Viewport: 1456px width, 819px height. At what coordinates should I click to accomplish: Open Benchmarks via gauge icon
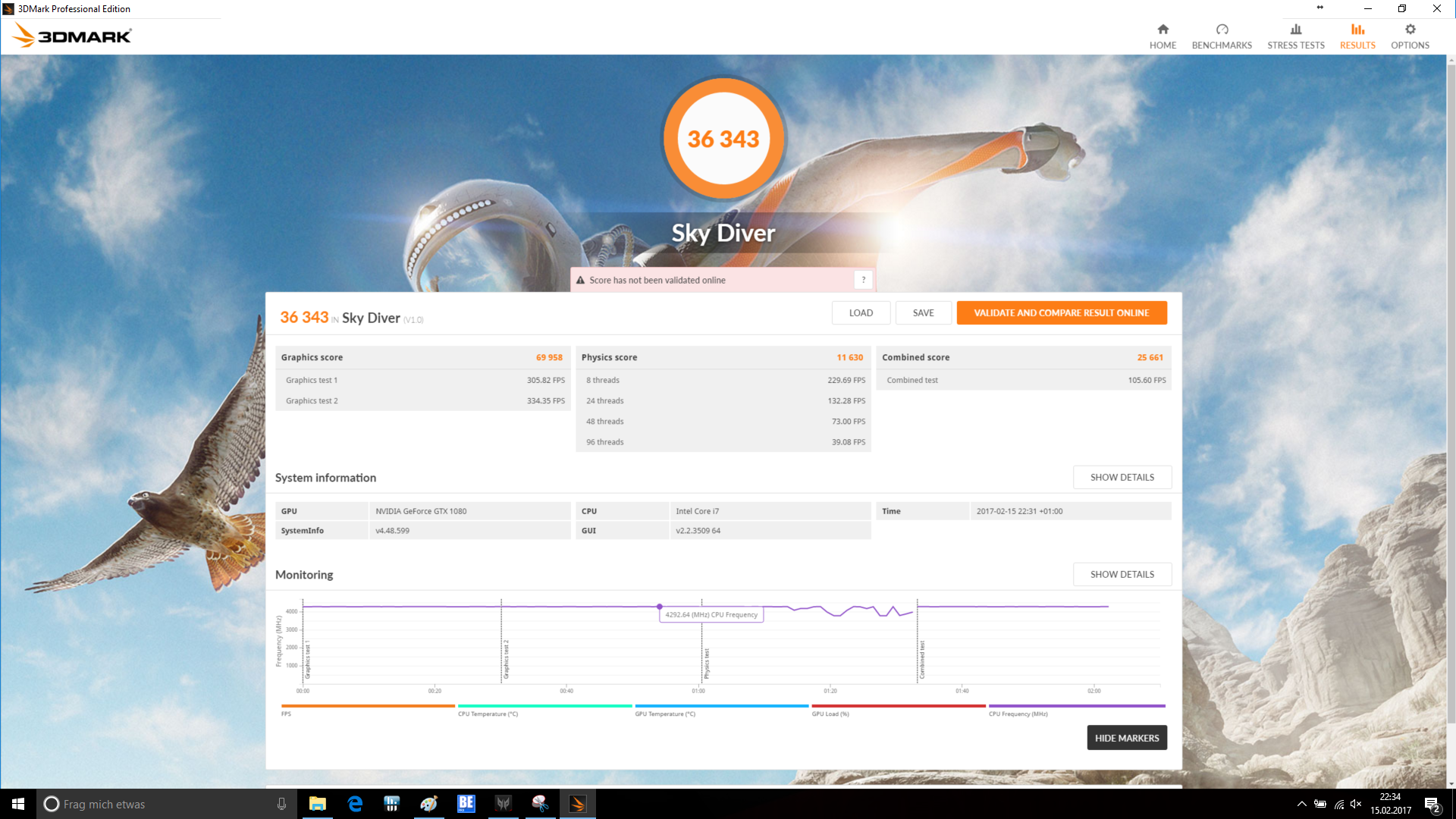pyautogui.click(x=1222, y=30)
